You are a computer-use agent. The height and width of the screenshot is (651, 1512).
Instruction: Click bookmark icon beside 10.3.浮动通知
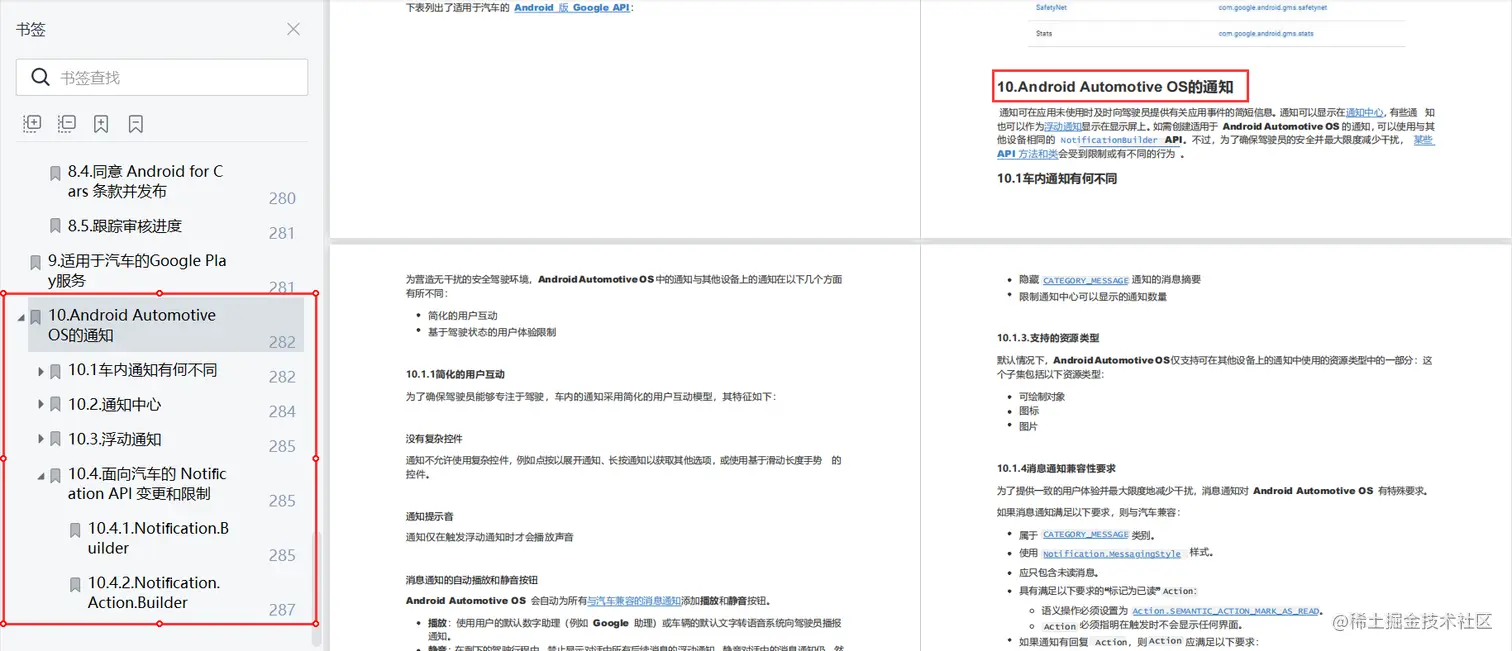pyautogui.click(x=56, y=439)
